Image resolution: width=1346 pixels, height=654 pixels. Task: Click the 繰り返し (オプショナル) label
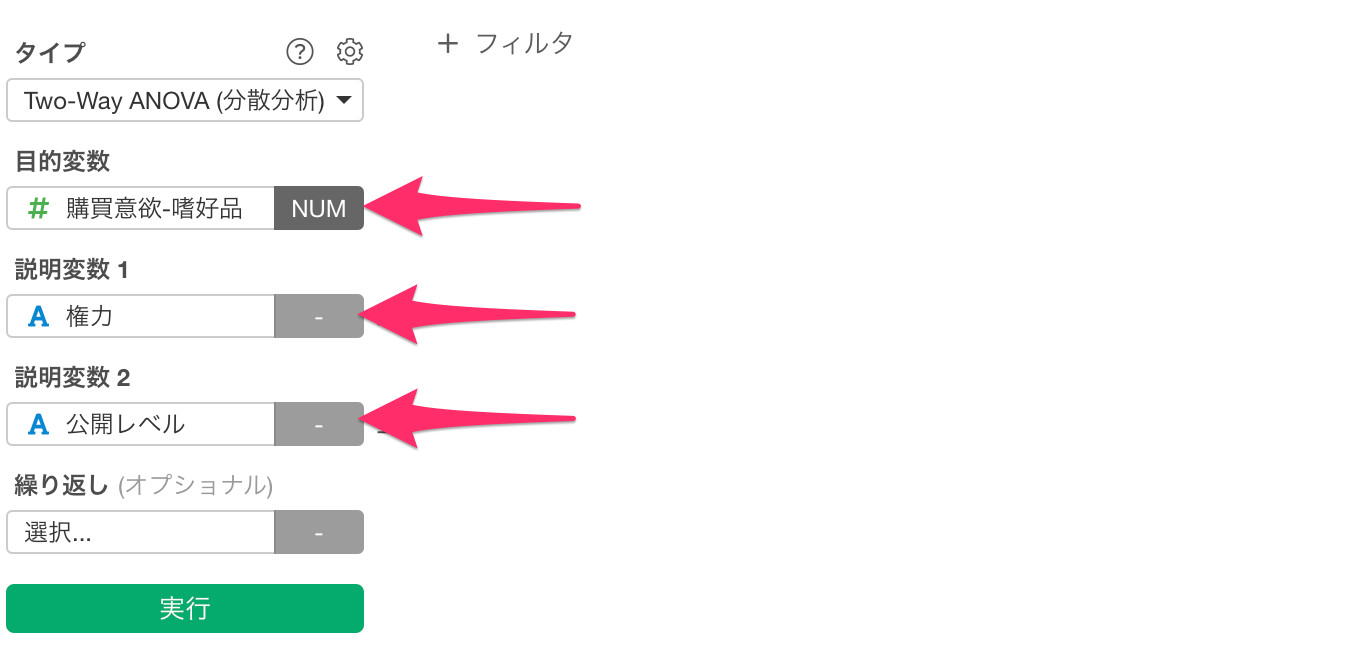[x=144, y=485]
